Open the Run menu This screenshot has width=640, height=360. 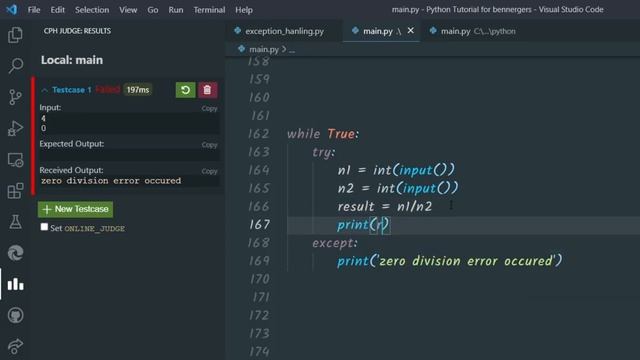click(x=176, y=10)
